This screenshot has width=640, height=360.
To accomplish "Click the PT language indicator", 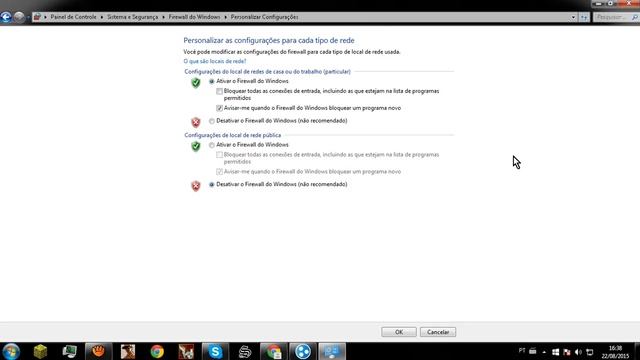I will point(522,351).
